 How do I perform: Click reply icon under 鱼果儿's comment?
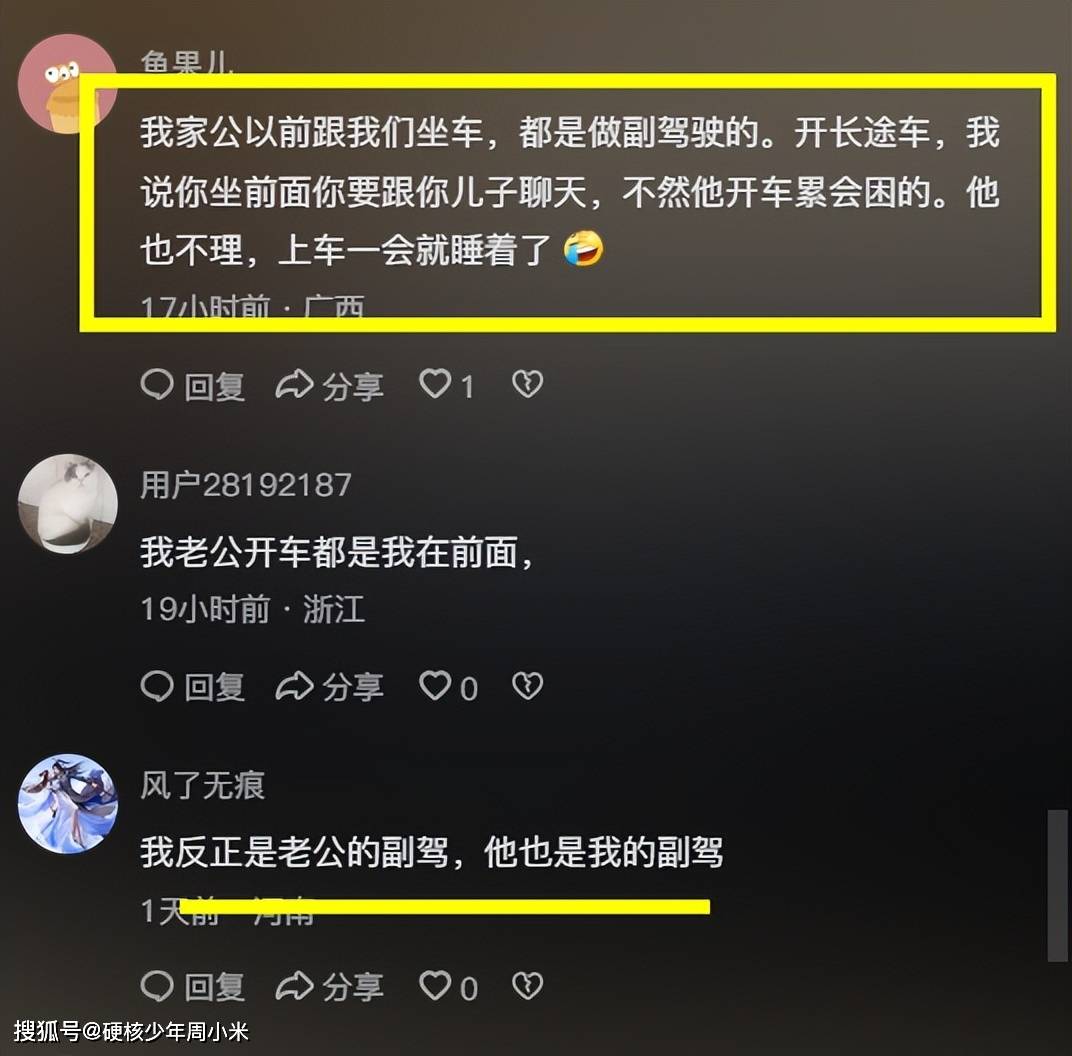[157, 385]
